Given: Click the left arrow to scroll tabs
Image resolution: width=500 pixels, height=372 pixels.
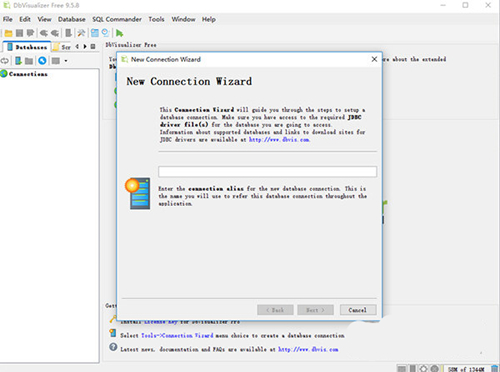Looking at the screenshot, I should tap(77, 47).
